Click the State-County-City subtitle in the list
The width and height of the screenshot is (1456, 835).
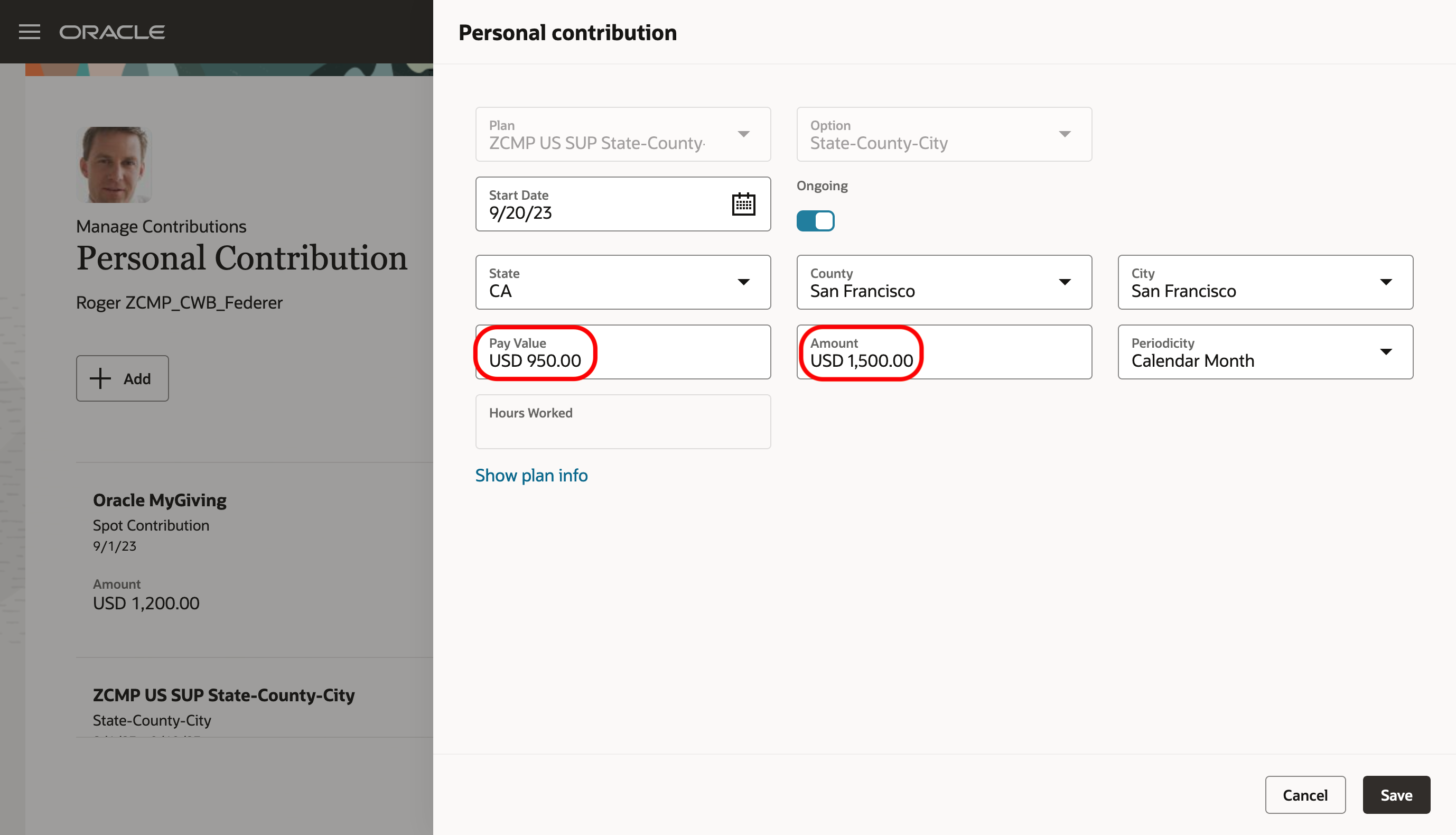[152, 720]
